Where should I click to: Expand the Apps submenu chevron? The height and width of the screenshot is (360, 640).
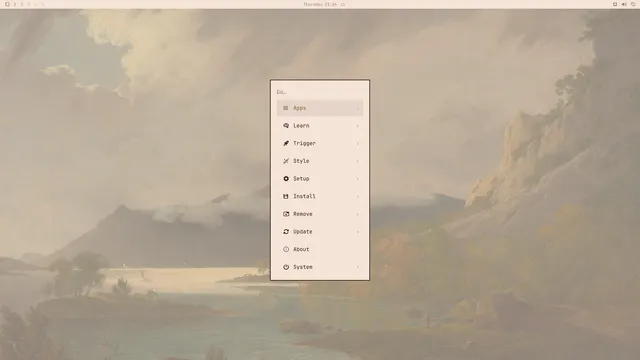point(358,108)
